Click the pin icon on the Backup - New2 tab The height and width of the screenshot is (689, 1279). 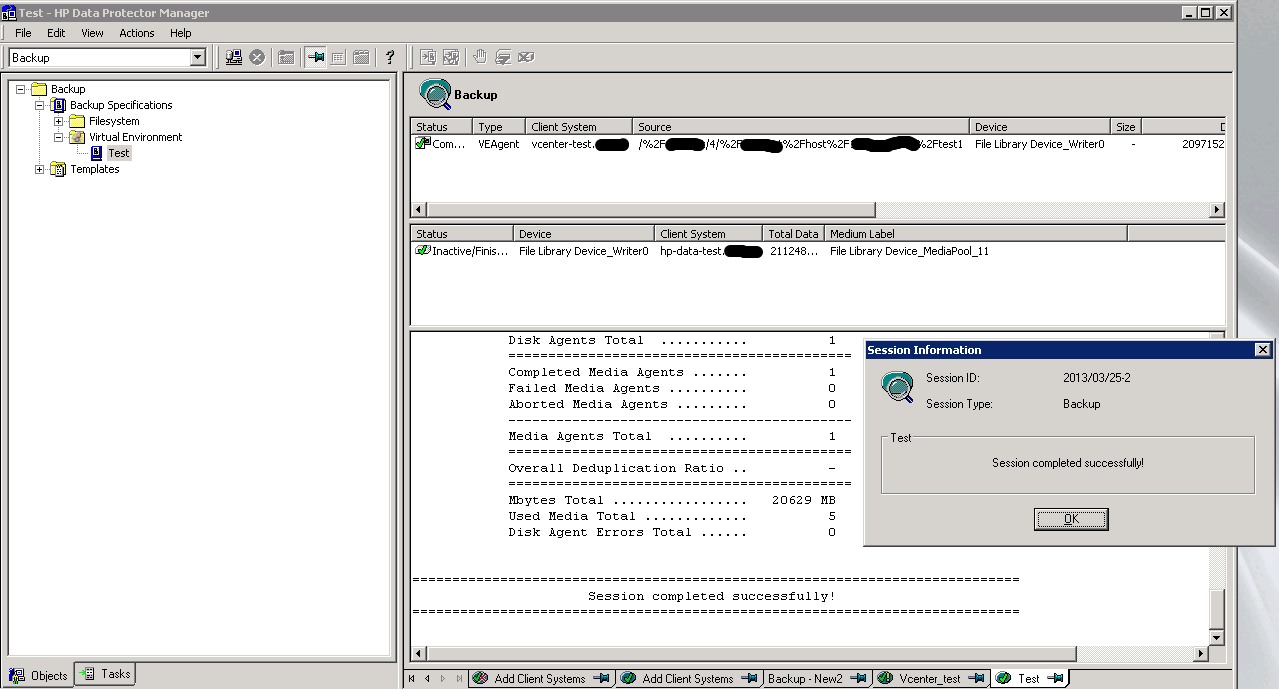pos(858,678)
